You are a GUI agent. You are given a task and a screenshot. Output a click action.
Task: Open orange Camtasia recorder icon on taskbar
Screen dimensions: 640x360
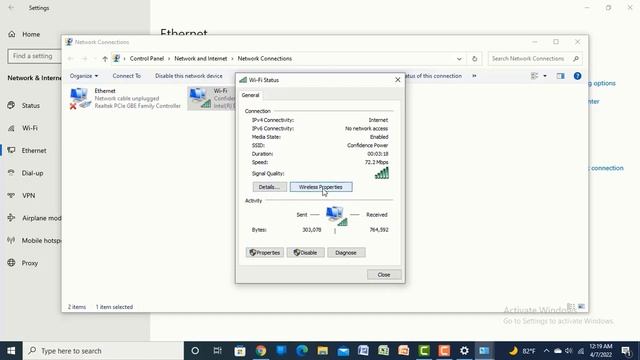(x=444, y=351)
